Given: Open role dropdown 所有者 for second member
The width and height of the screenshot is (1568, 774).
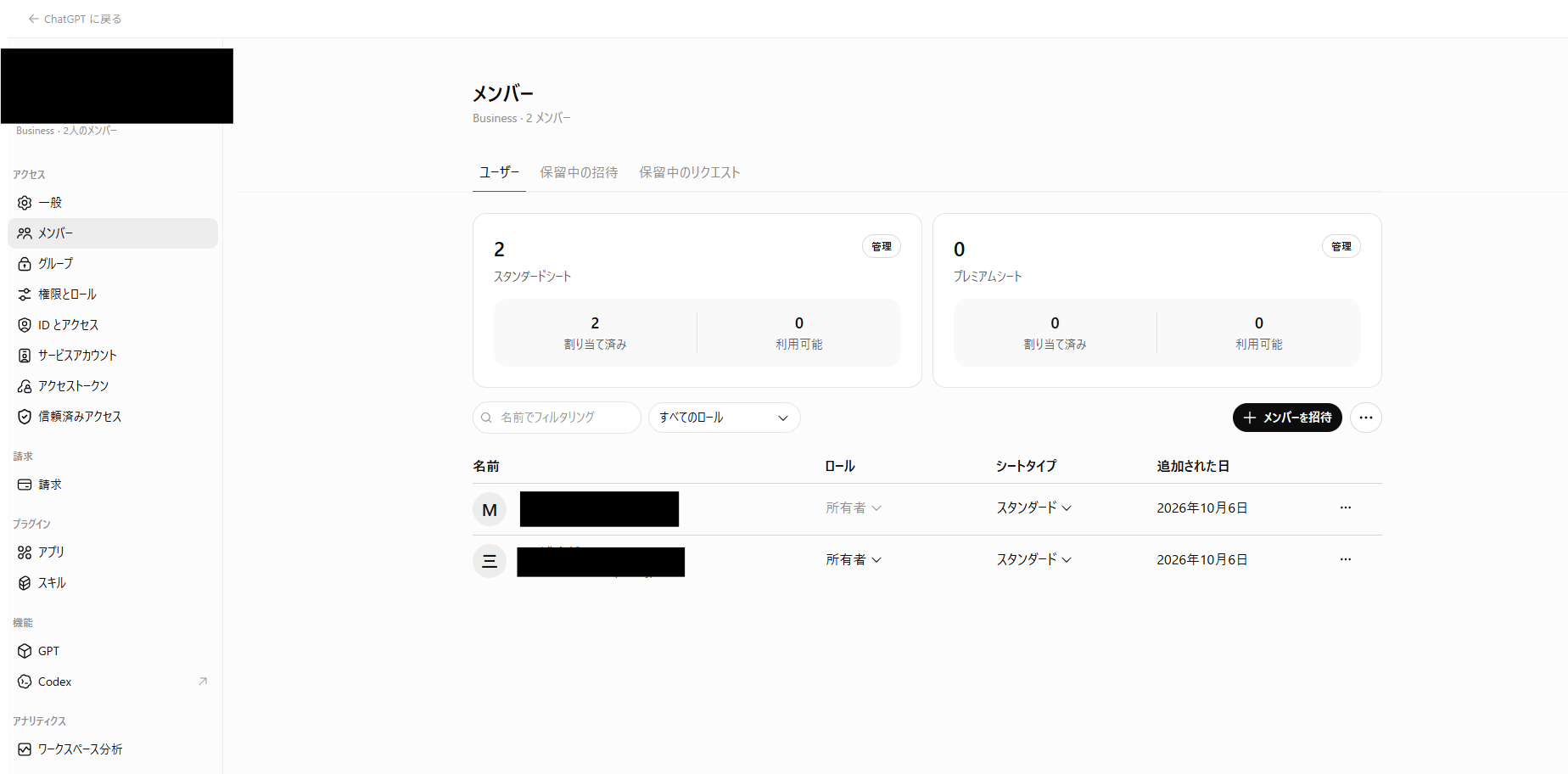Looking at the screenshot, I should 854,560.
